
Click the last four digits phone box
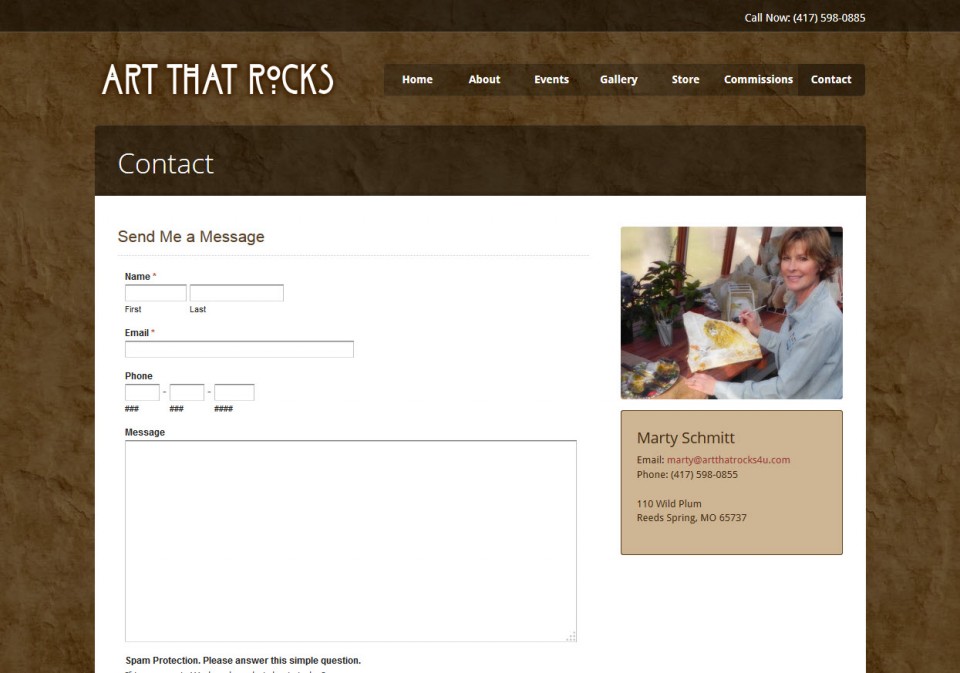click(x=234, y=393)
